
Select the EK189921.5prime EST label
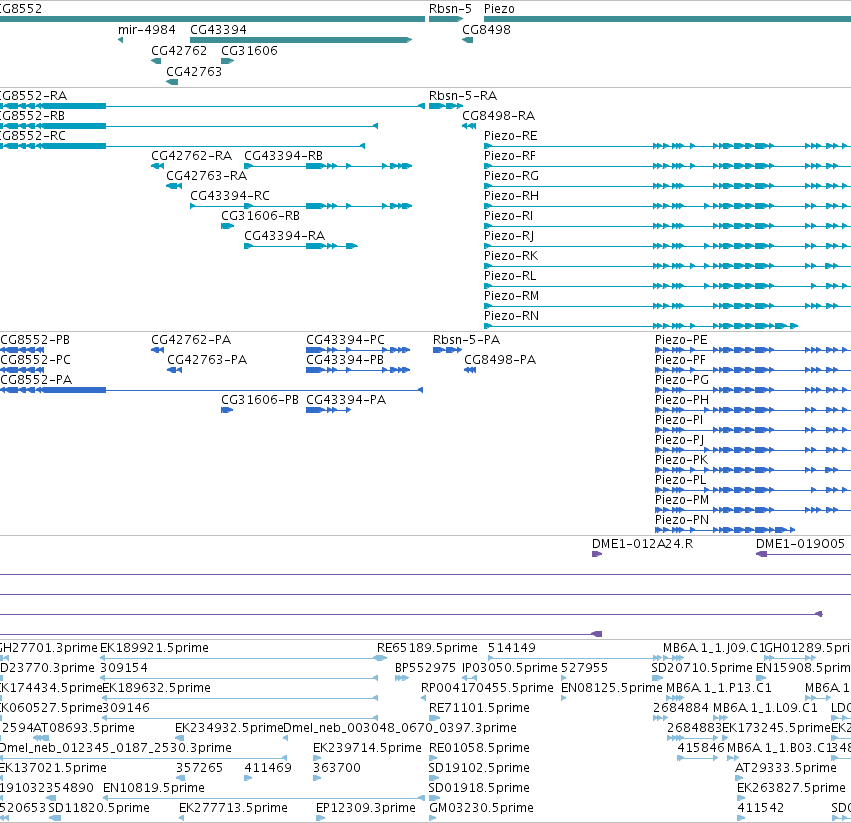[x=154, y=648]
